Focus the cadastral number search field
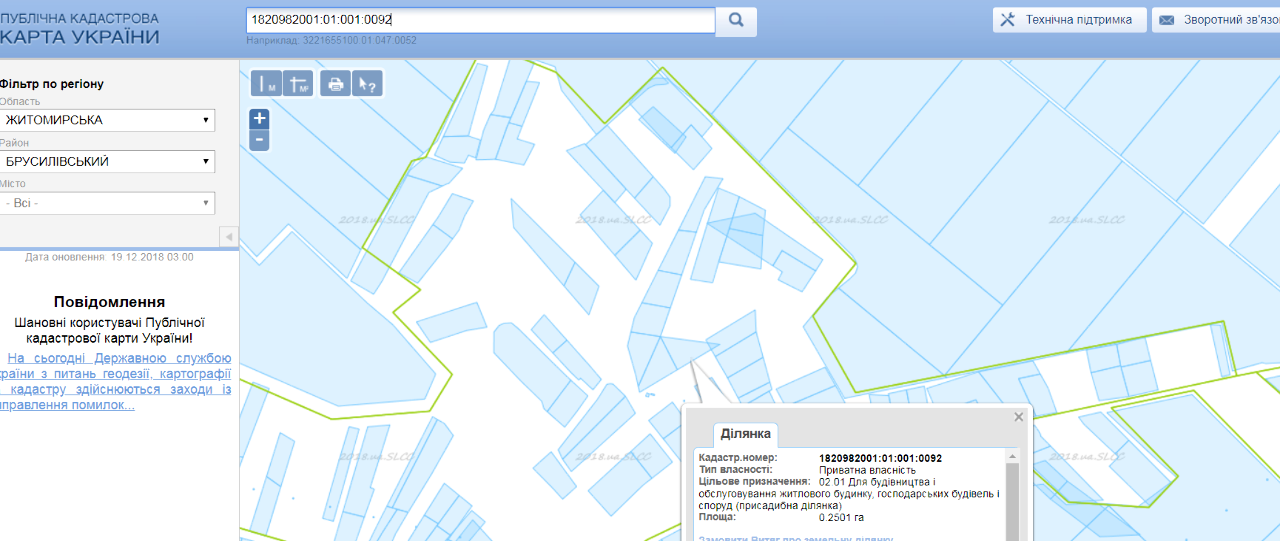 (480, 20)
